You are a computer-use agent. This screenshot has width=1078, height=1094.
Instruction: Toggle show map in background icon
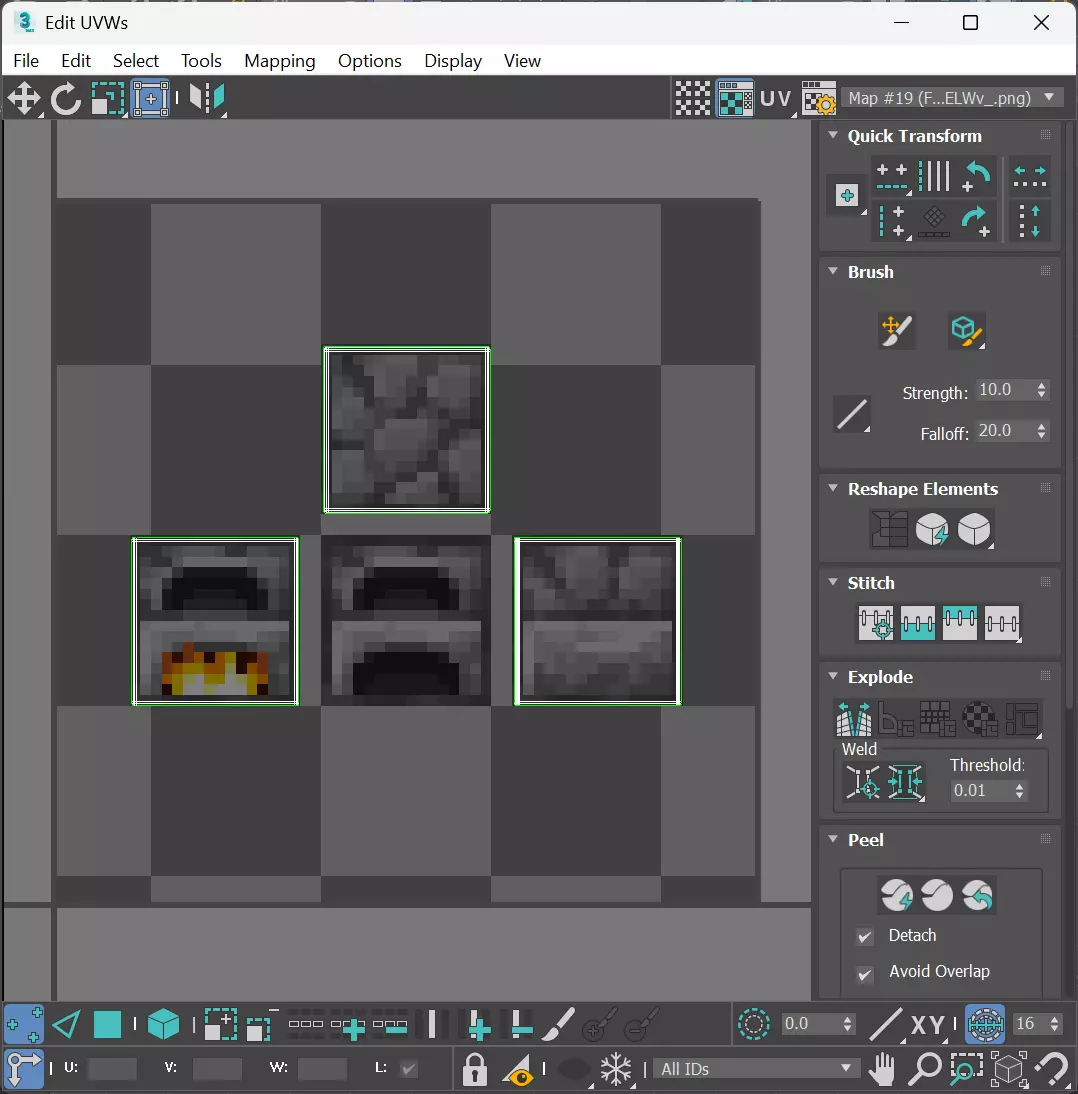[x=735, y=98]
